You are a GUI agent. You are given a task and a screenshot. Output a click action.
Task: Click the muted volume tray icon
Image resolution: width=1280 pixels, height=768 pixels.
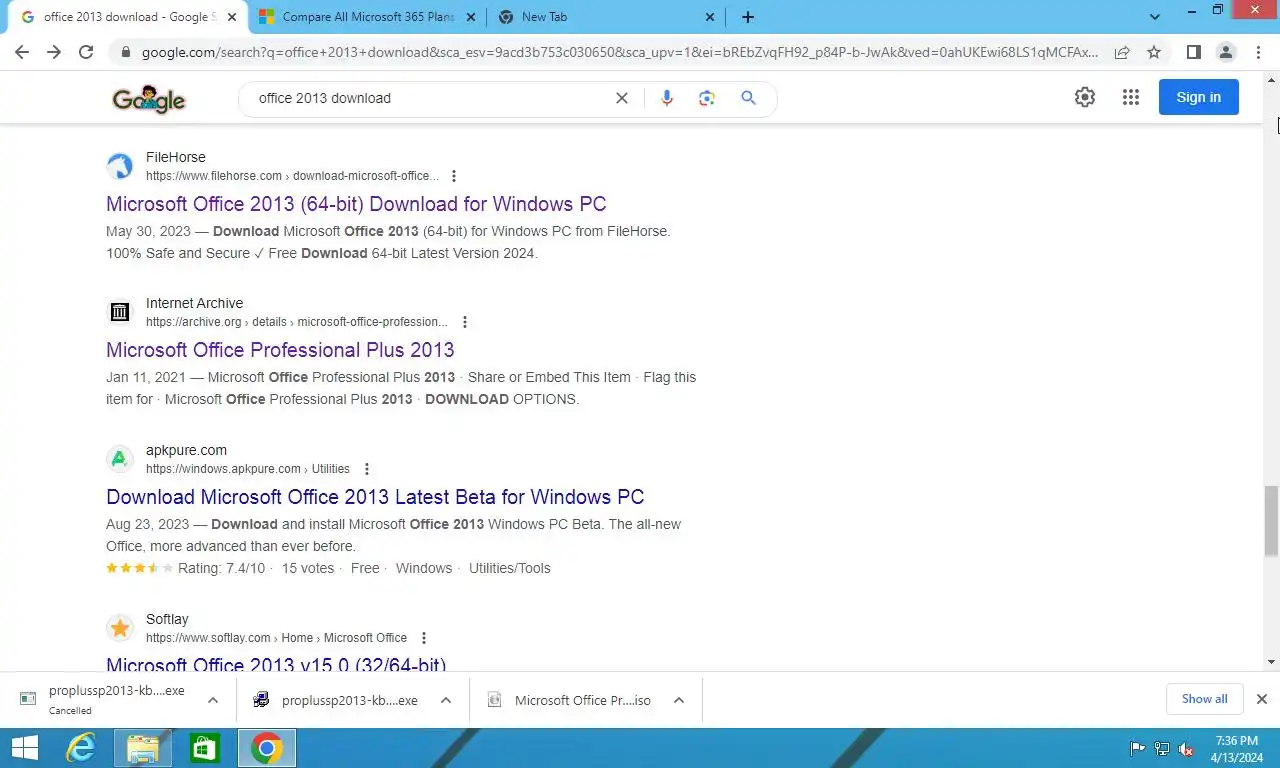pos(1186,749)
